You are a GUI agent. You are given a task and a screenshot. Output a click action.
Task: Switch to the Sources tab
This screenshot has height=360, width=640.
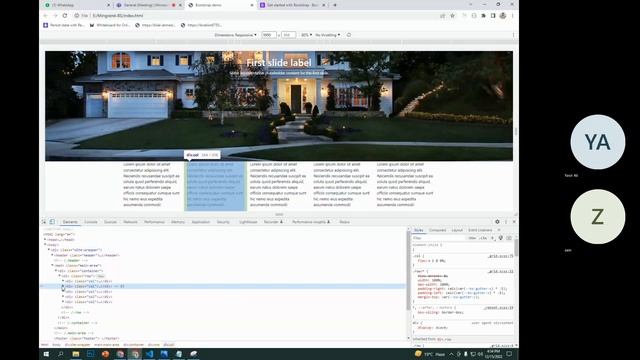[x=110, y=222]
